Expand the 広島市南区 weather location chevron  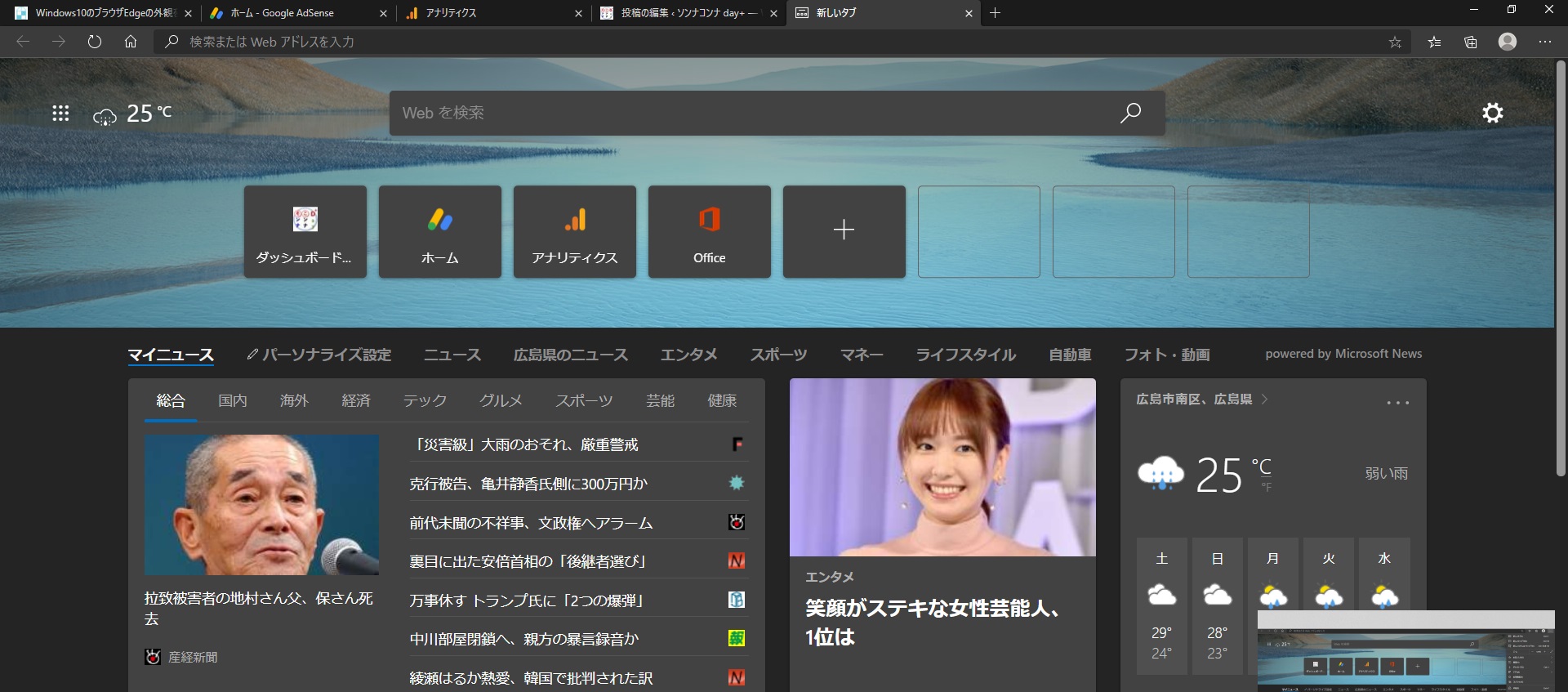point(1265,400)
